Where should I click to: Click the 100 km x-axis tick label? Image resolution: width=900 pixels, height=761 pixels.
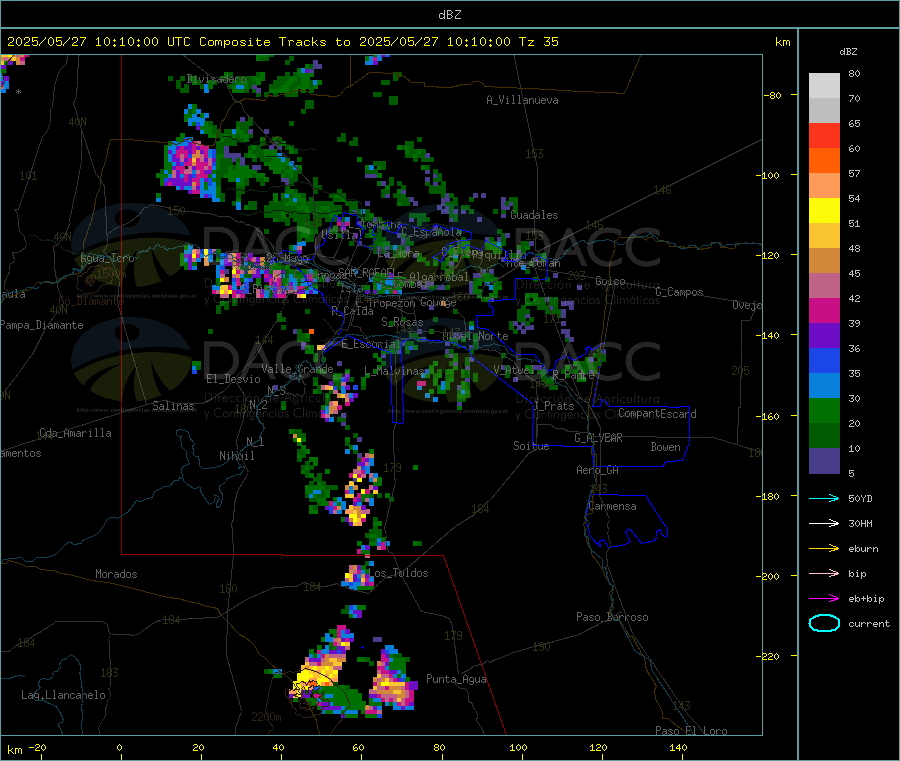pos(518,747)
